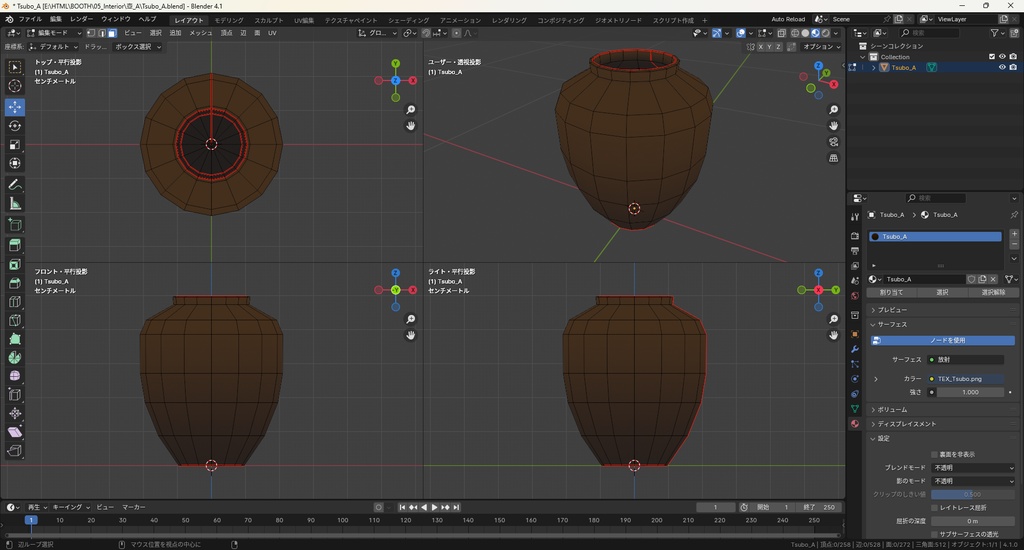Activate the Extrude Region tool
The height and width of the screenshot is (550, 1024).
coord(15,245)
